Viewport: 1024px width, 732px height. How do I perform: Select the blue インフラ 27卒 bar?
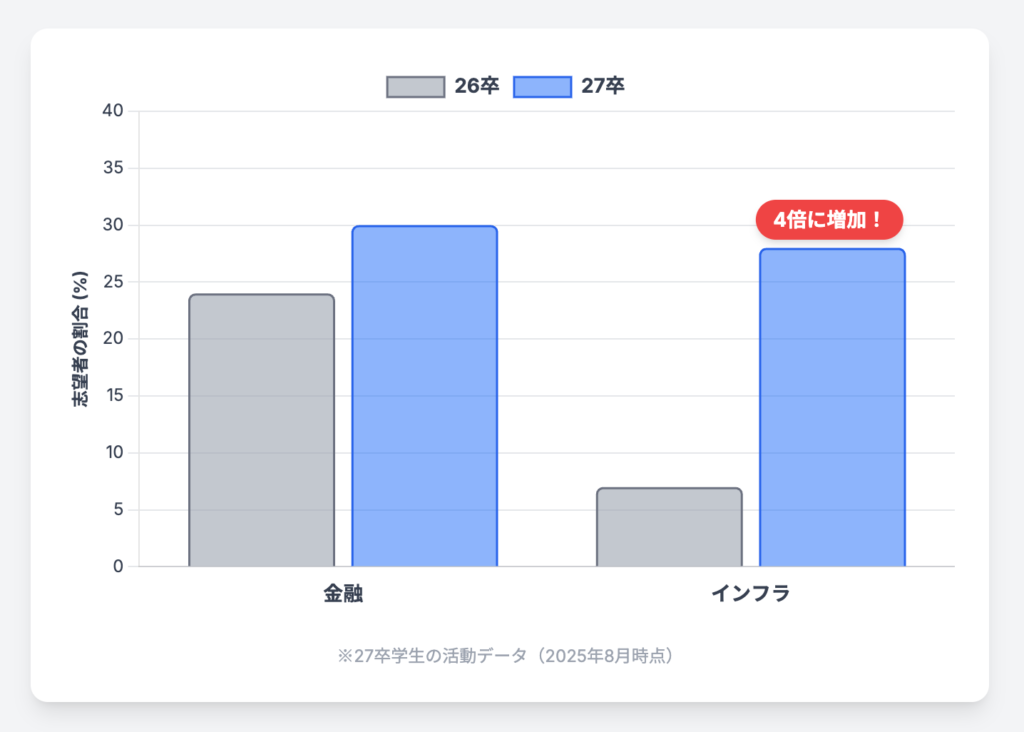[x=832, y=407]
